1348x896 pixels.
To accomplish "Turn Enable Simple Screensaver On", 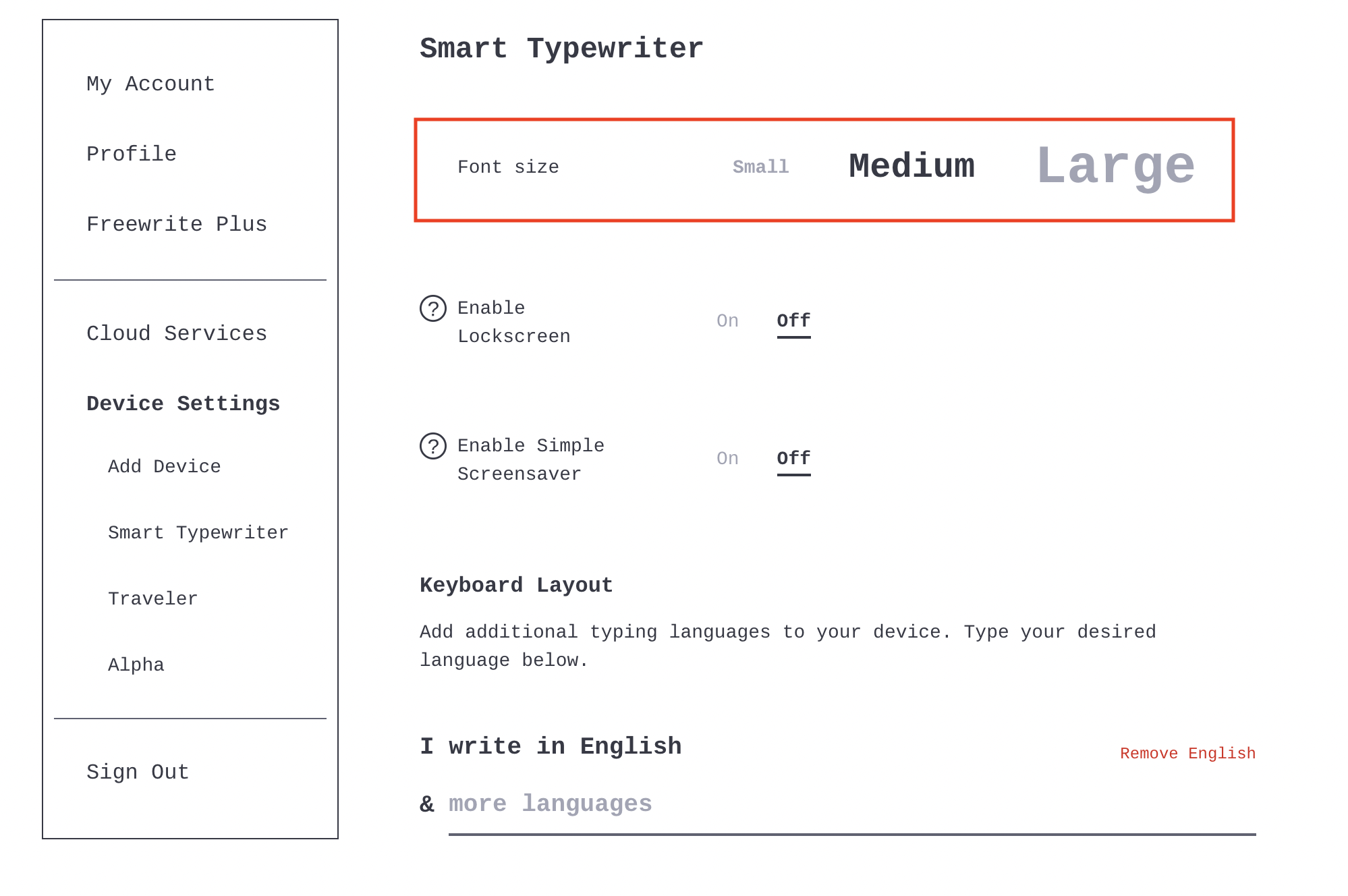I will click(727, 459).
